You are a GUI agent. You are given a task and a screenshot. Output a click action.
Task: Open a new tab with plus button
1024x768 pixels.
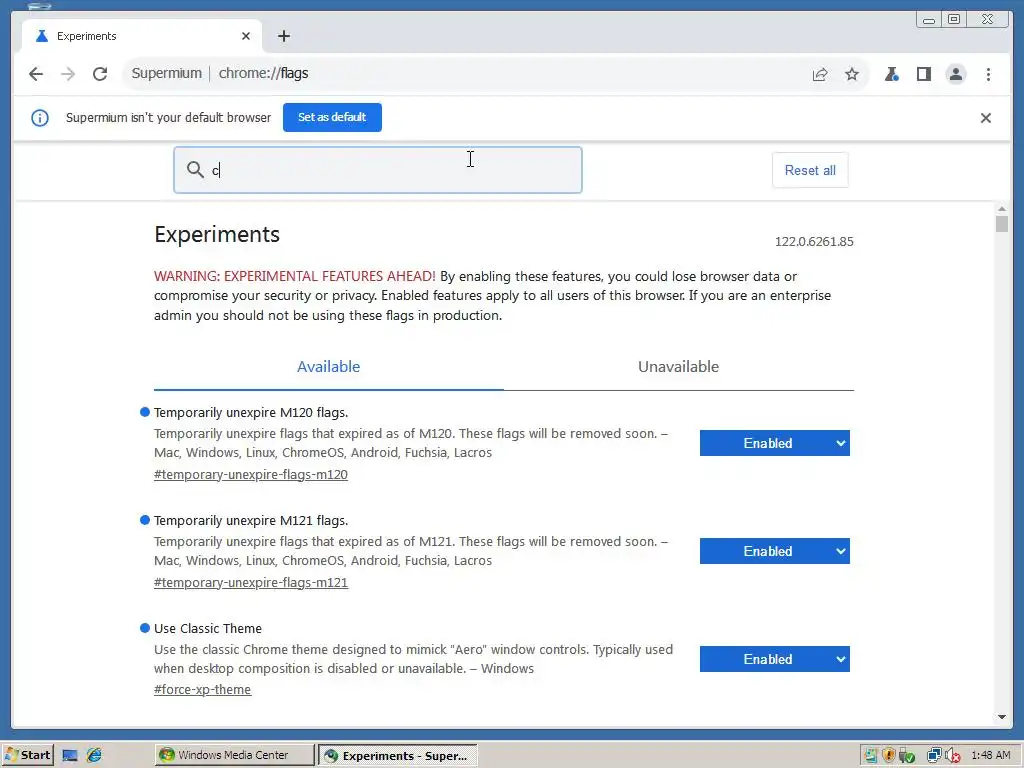tap(283, 36)
